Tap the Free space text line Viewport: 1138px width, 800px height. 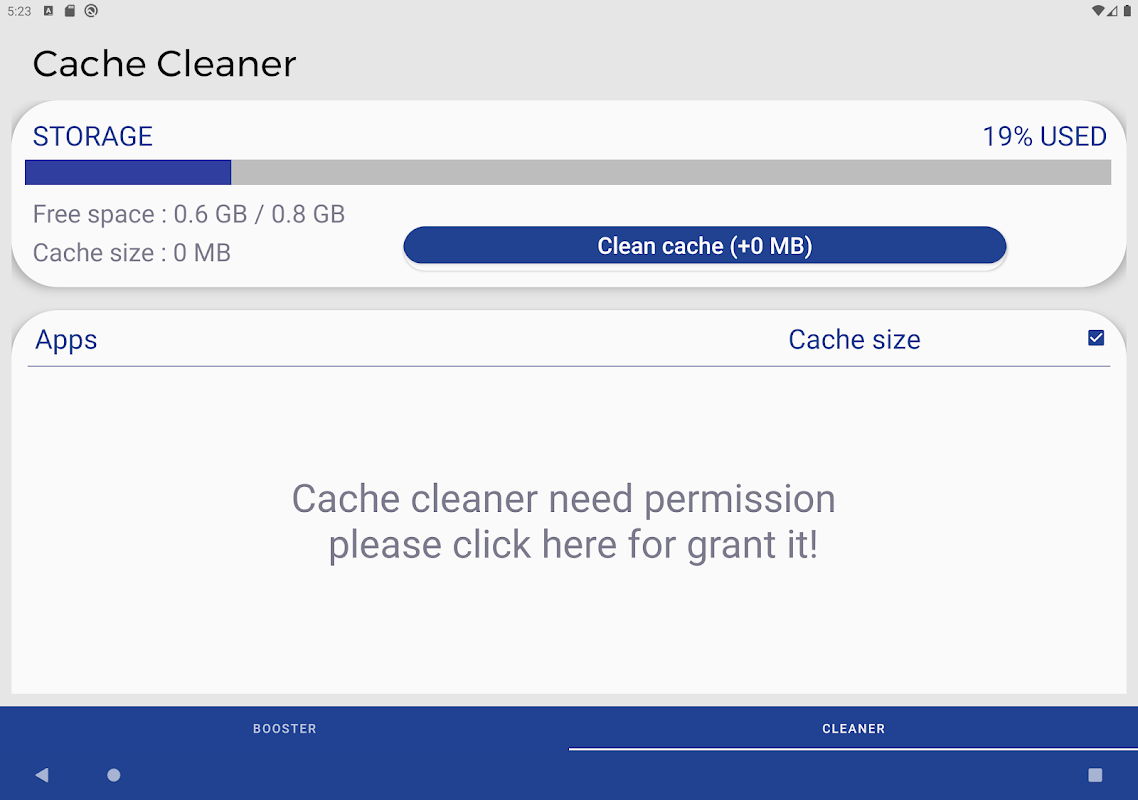click(189, 214)
